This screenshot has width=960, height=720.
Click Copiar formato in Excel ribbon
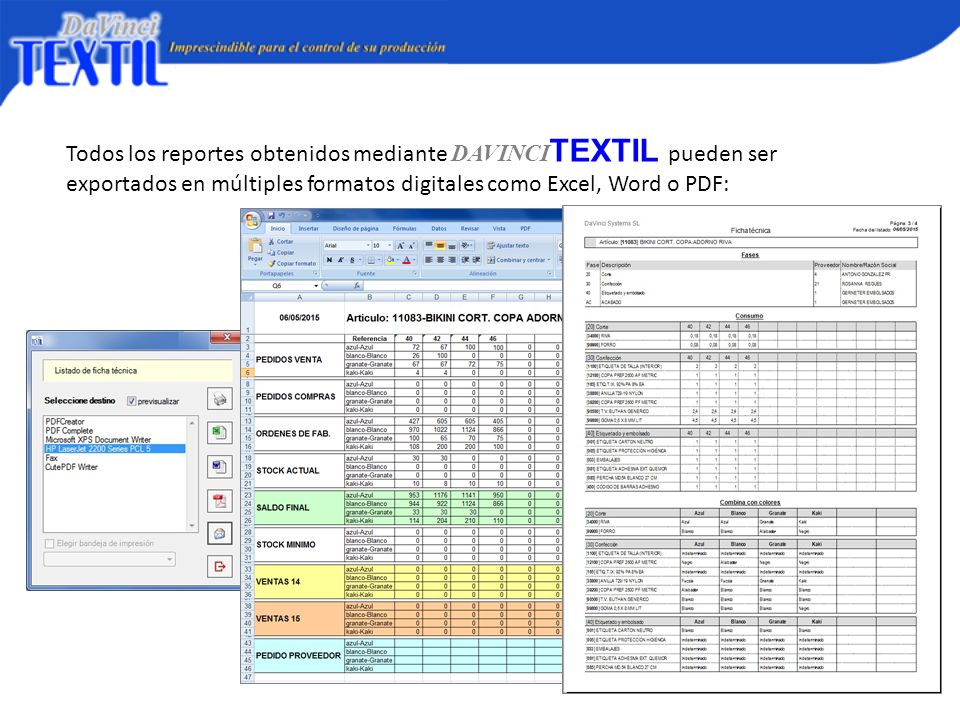[x=292, y=263]
